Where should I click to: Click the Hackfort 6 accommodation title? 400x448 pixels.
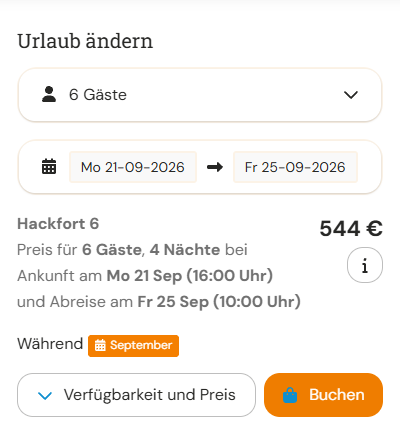pos(58,224)
